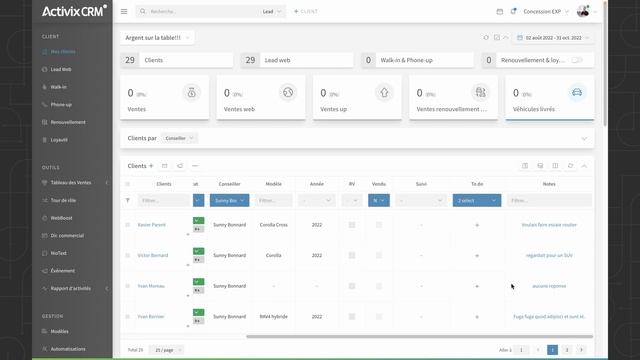Open the 25 / page size dropdown

[x=167, y=350]
